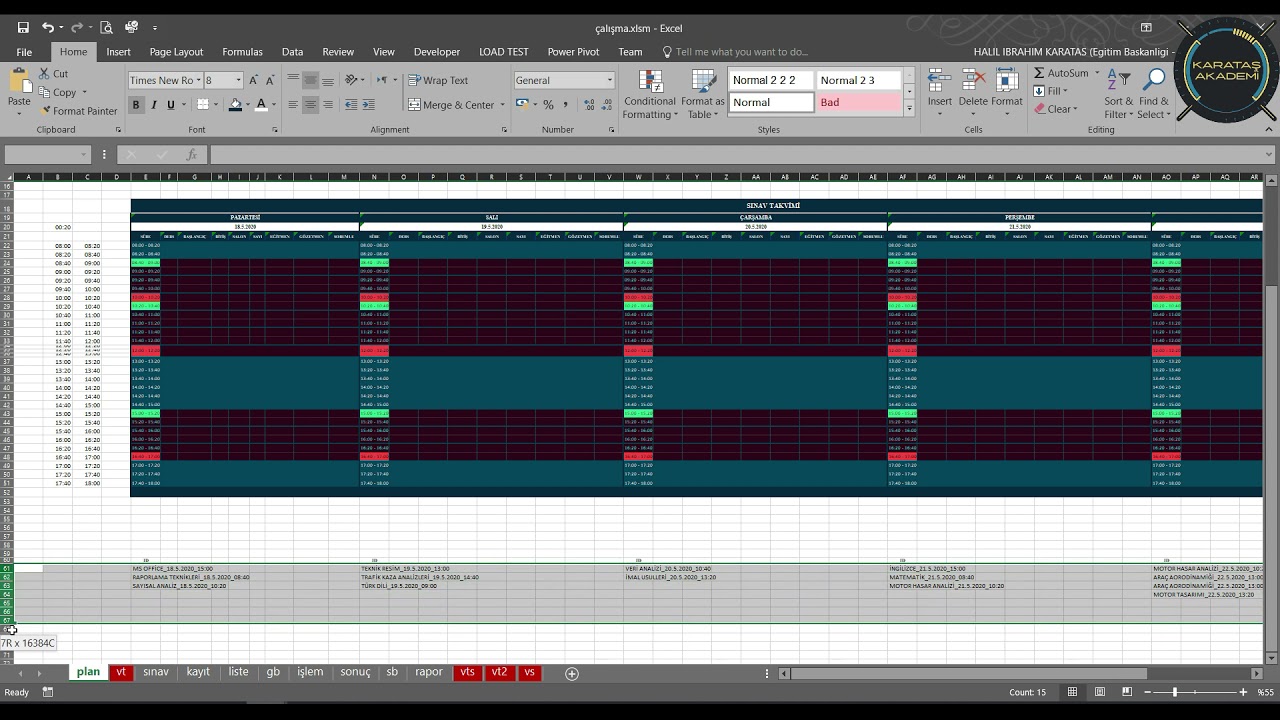
Task: Switch to Page Layout view in the status bar
Action: coord(1099,692)
